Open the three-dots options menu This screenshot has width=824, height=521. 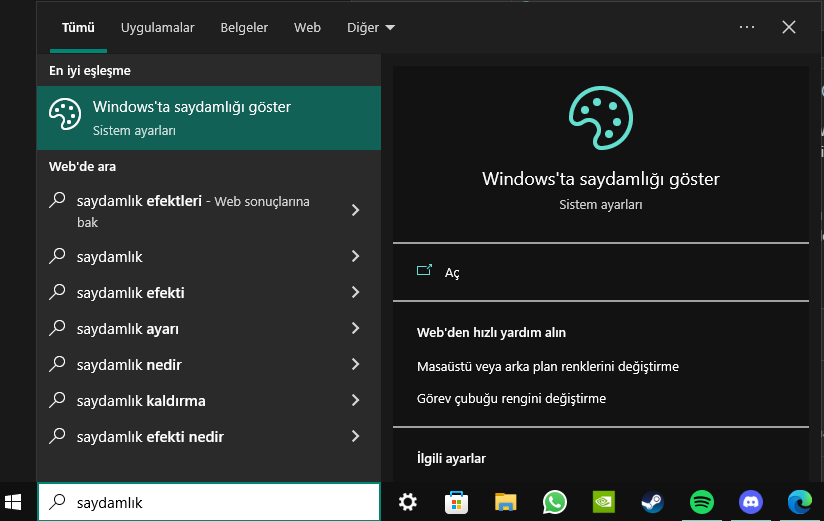(747, 27)
